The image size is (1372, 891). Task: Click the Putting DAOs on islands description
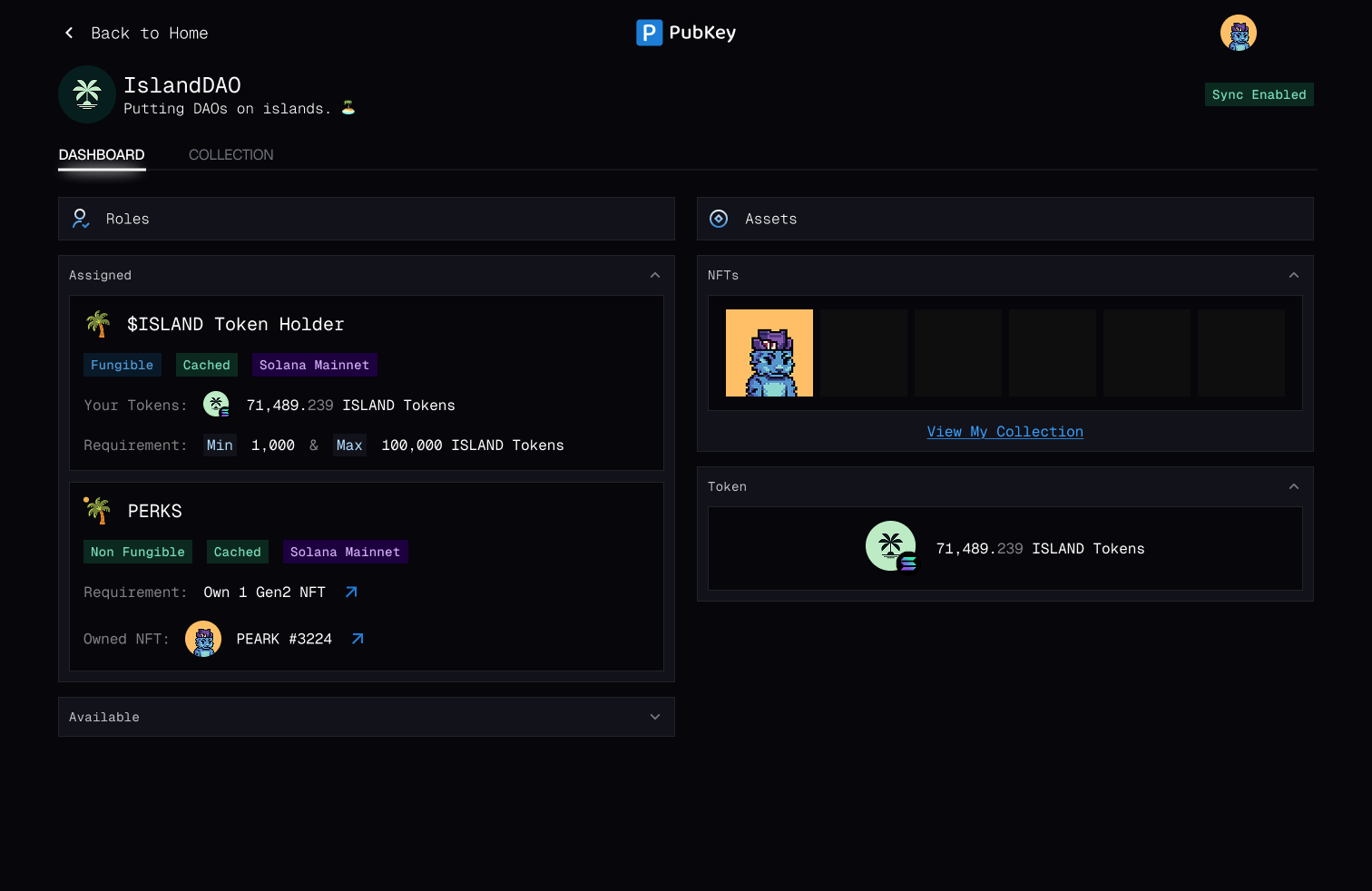pos(228,109)
